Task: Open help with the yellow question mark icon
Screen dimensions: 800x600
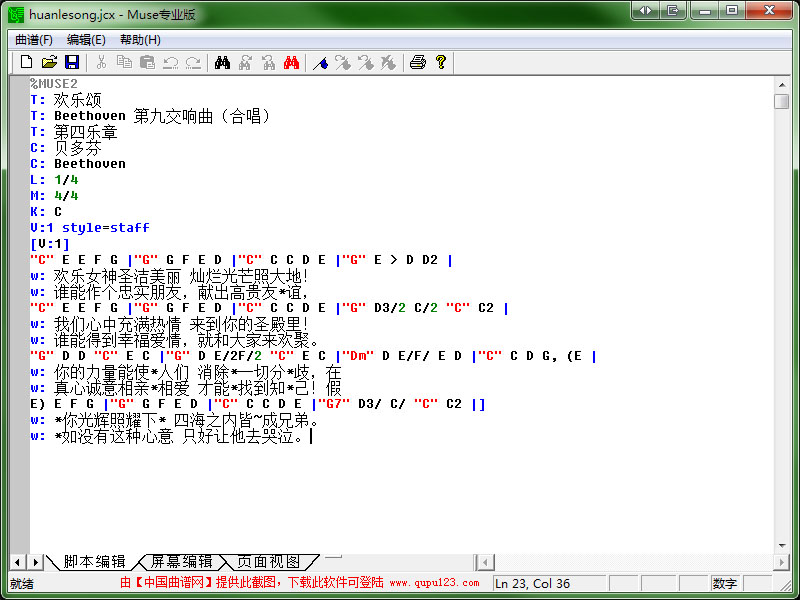Action: click(440, 62)
